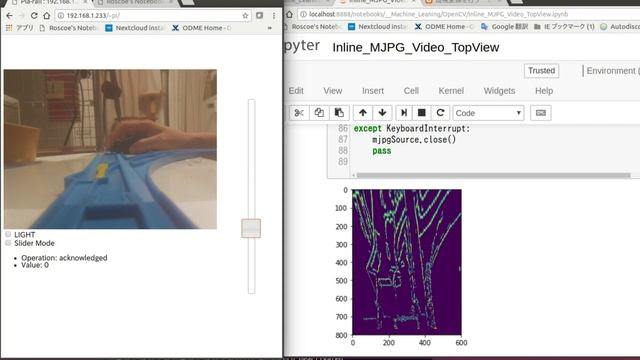Viewport: 640px width, 360px height.
Task: Click home icon in right browser
Action: click(289, 14)
